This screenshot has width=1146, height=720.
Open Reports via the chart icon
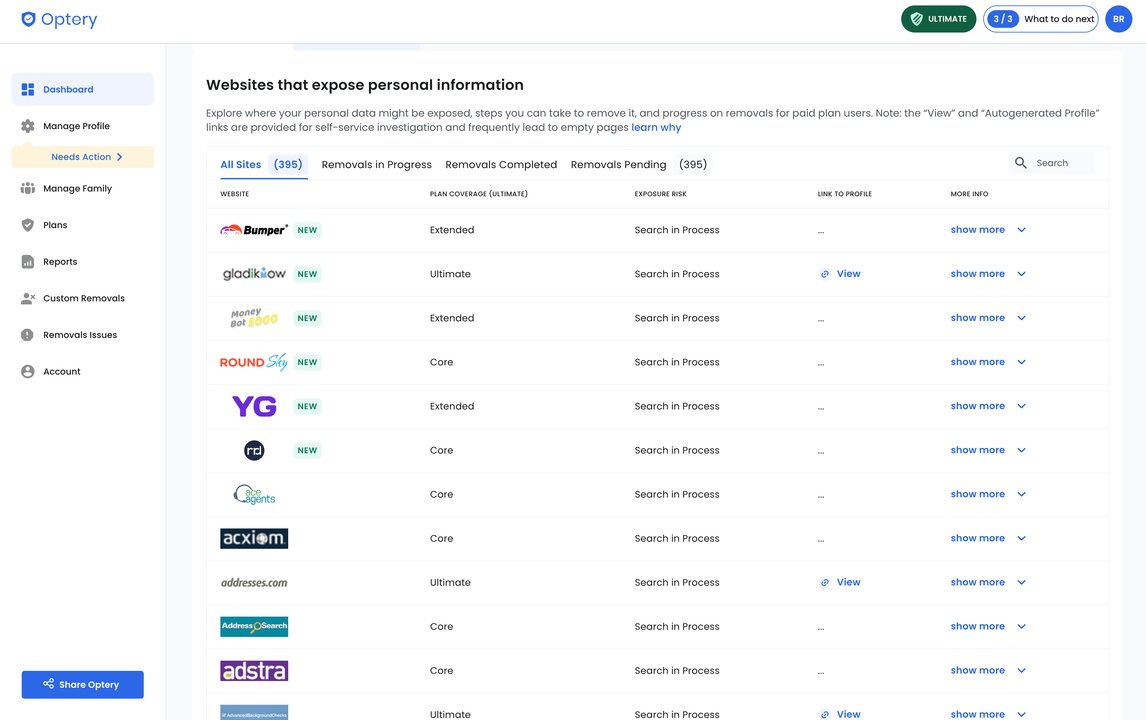click(27, 261)
